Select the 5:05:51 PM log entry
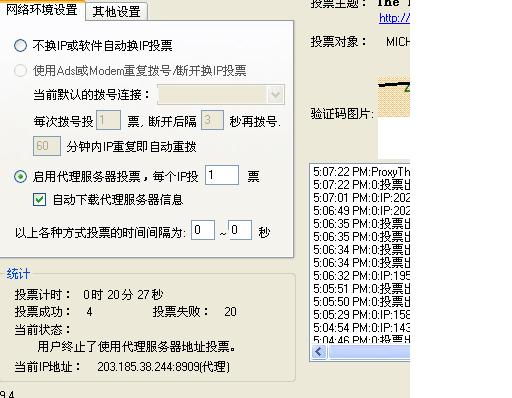Screen dimensions: 512x398 [x=361, y=289]
